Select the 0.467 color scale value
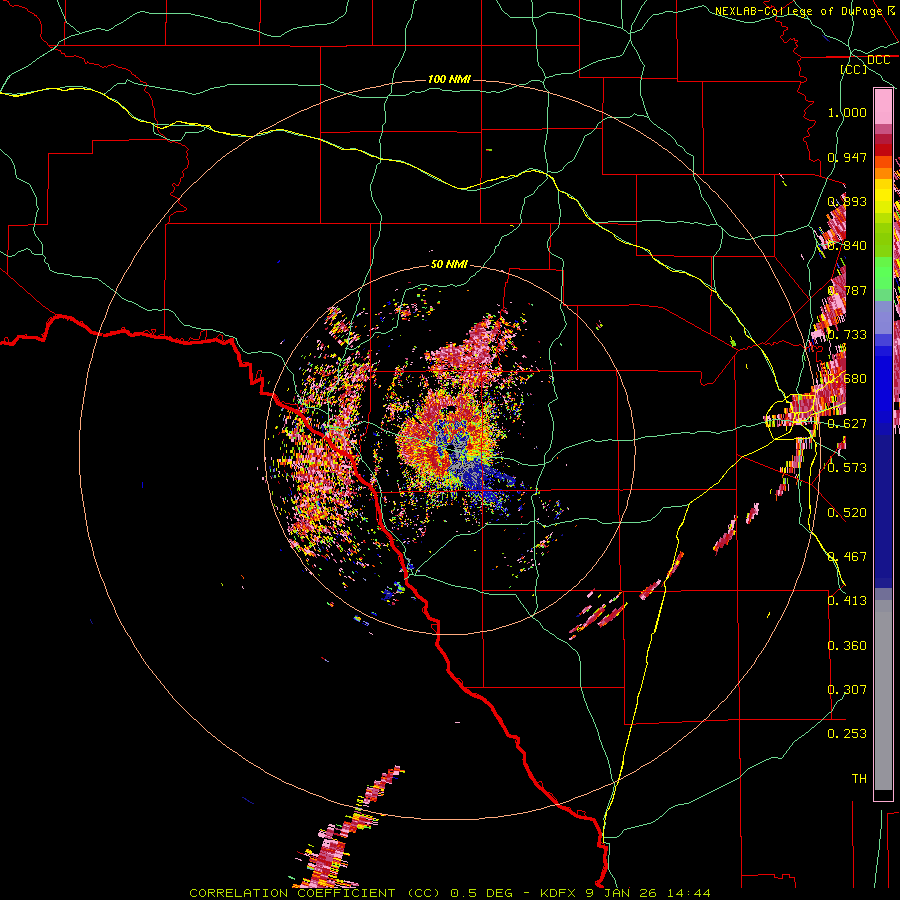 pyautogui.click(x=847, y=557)
